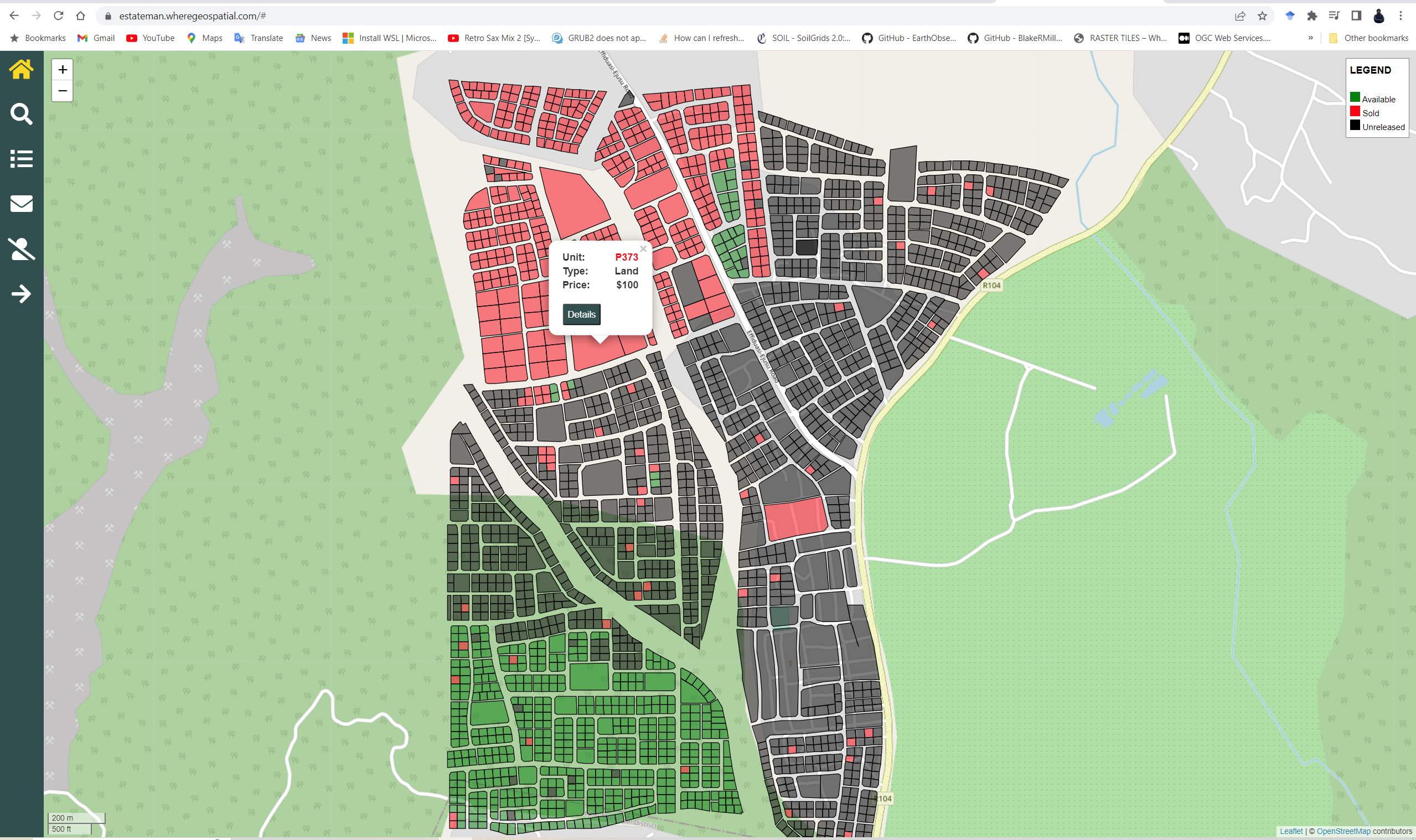This screenshot has width=1416, height=840.
Task: Open the list view icon in sidebar
Action: click(x=21, y=158)
